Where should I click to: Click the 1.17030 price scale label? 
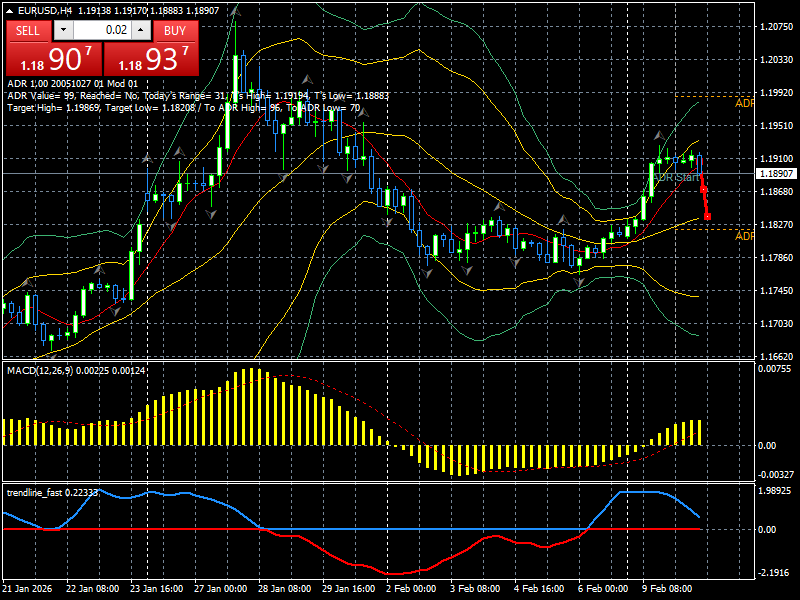pyautogui.click(x=777, y=323)
